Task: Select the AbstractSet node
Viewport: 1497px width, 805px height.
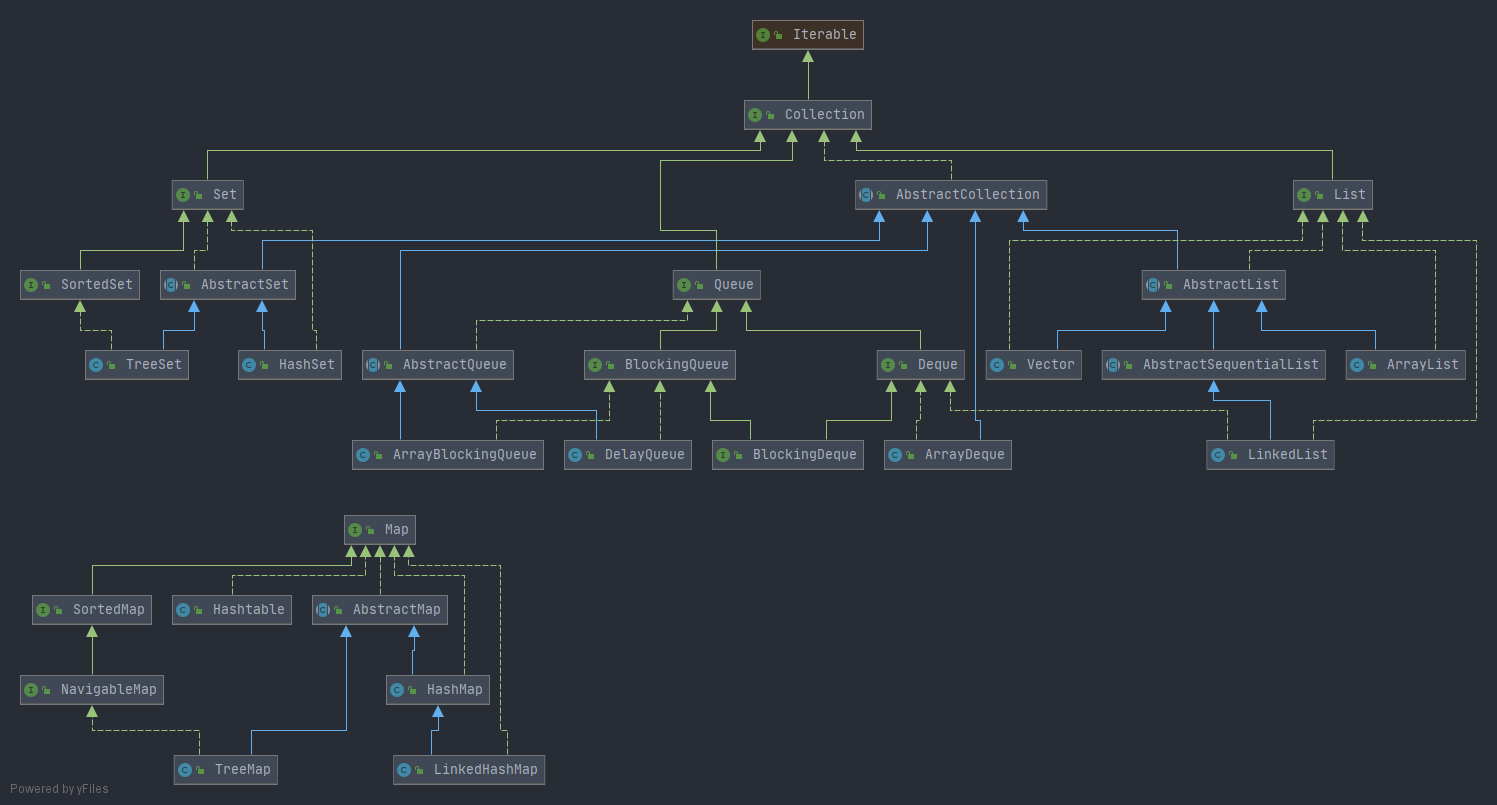Action: point(228,285)
